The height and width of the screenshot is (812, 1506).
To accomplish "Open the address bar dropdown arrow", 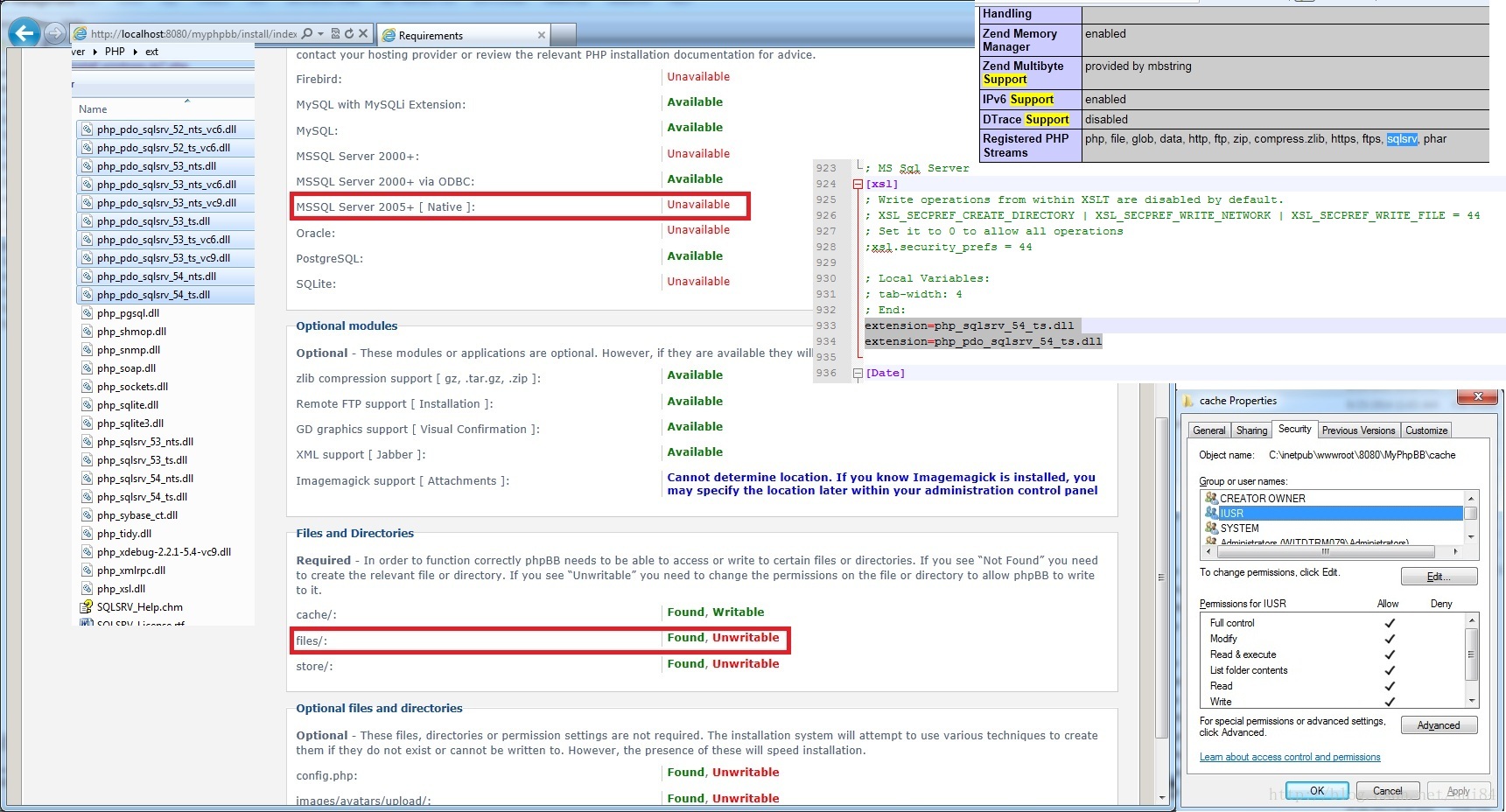I will pyautogui.click(x=320, y=34).
